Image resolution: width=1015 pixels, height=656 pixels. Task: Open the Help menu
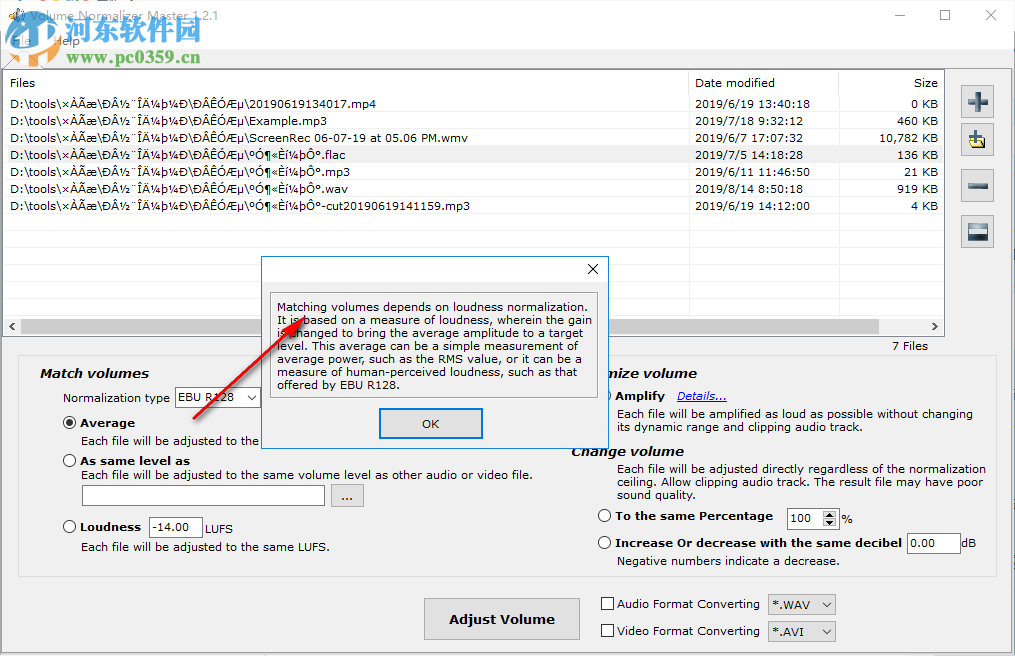point(65,40)
